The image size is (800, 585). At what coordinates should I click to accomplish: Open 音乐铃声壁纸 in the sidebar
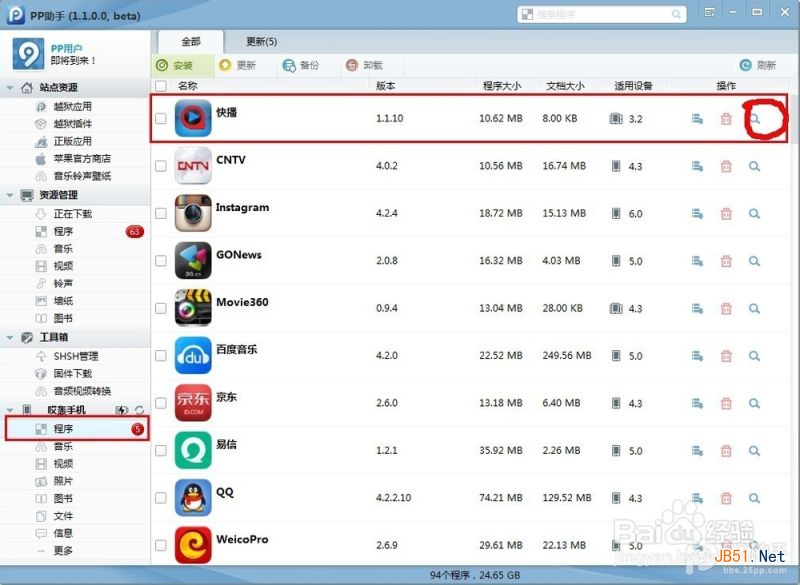click(82, 176)
